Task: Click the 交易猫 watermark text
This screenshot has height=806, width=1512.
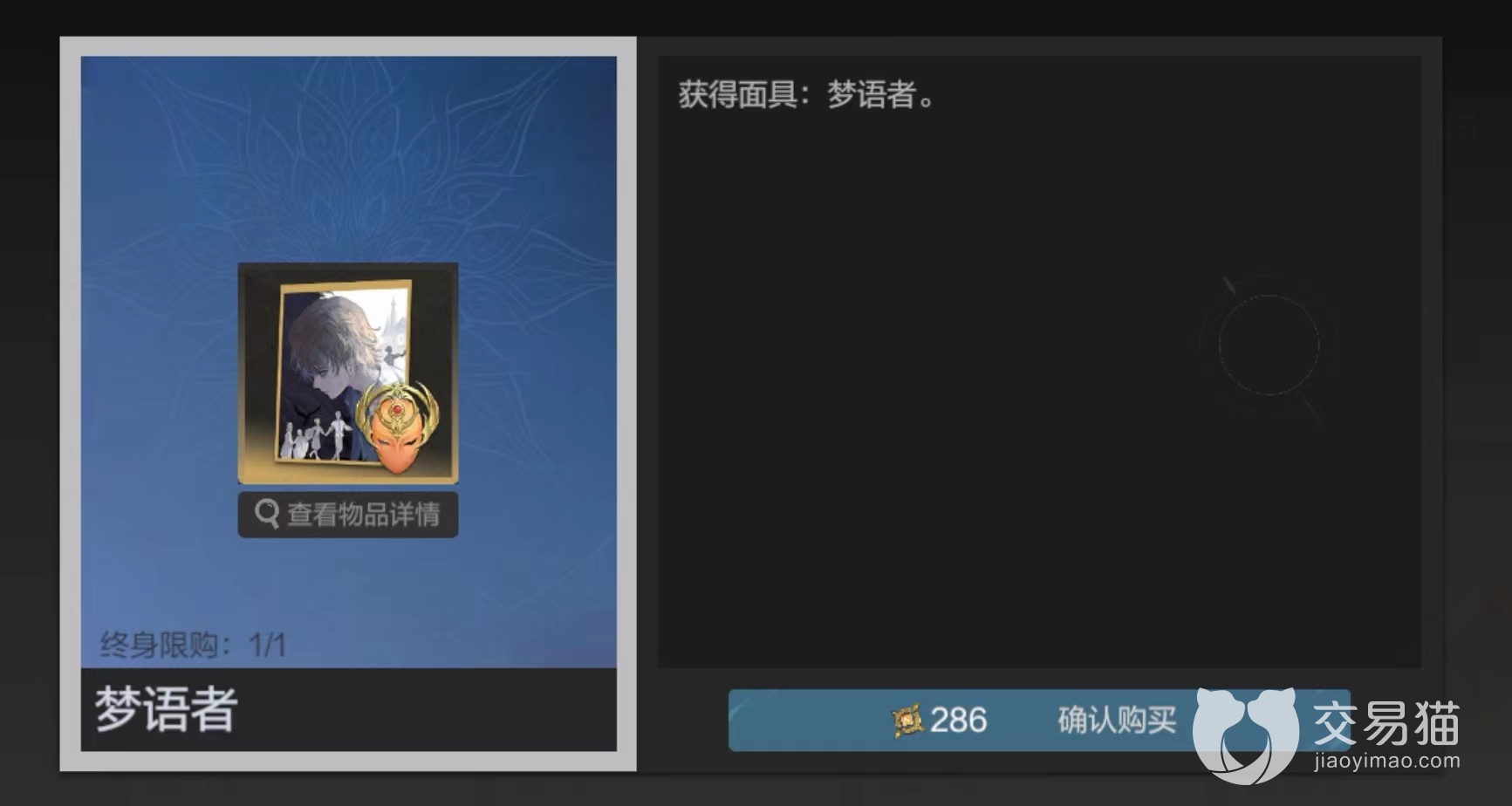Action: (1386, 722)
